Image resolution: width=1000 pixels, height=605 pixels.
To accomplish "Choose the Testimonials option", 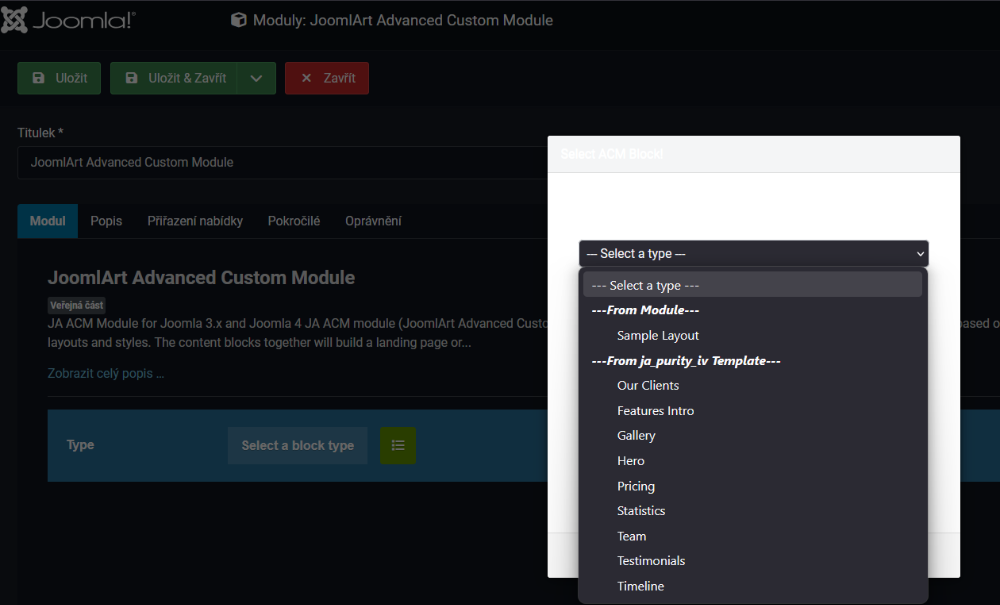I will coord(651,561).
